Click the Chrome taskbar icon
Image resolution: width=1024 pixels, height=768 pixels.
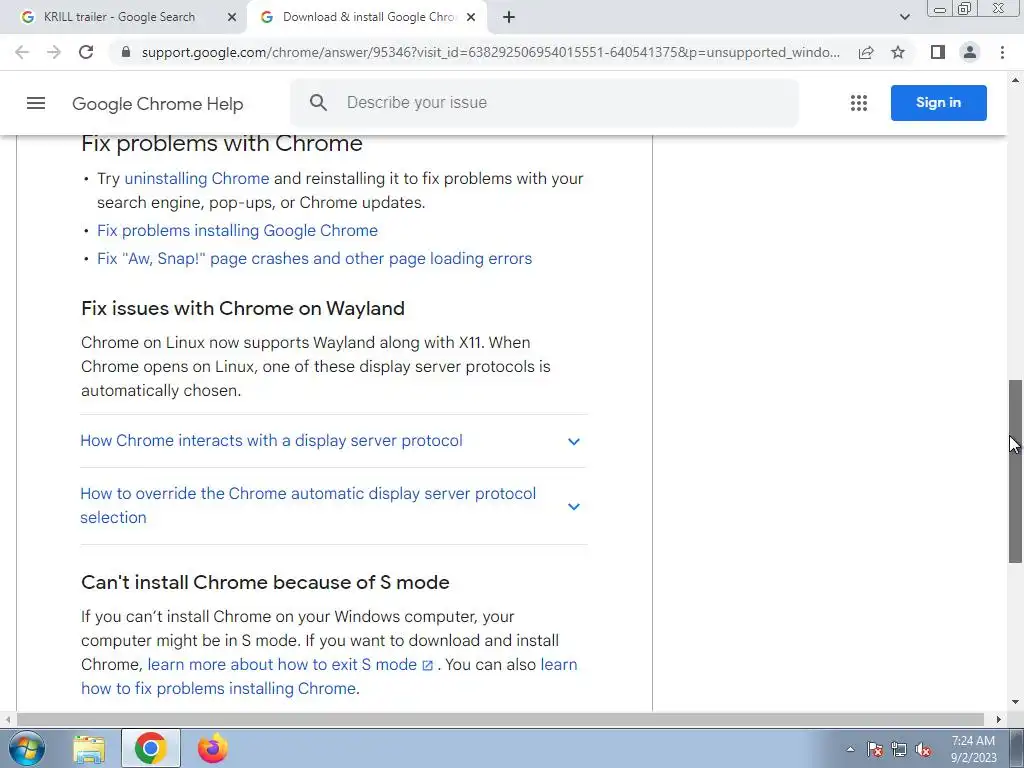point(150,748)
